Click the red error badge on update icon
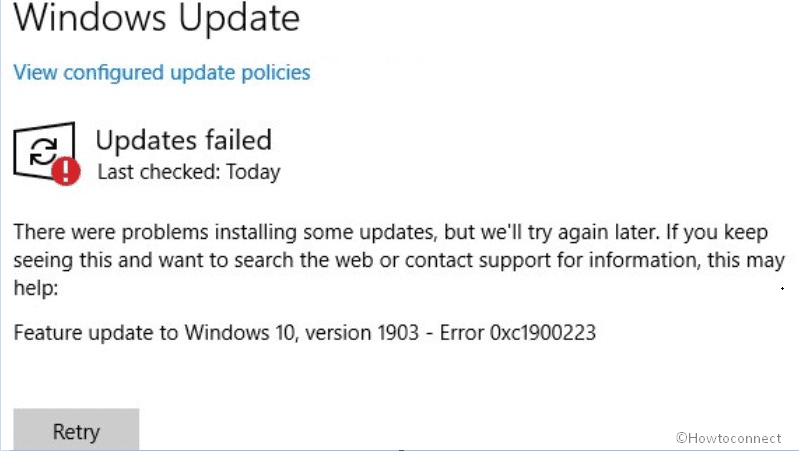The height and width of the screenshot is (451, 799). click(x=67, y=172)
